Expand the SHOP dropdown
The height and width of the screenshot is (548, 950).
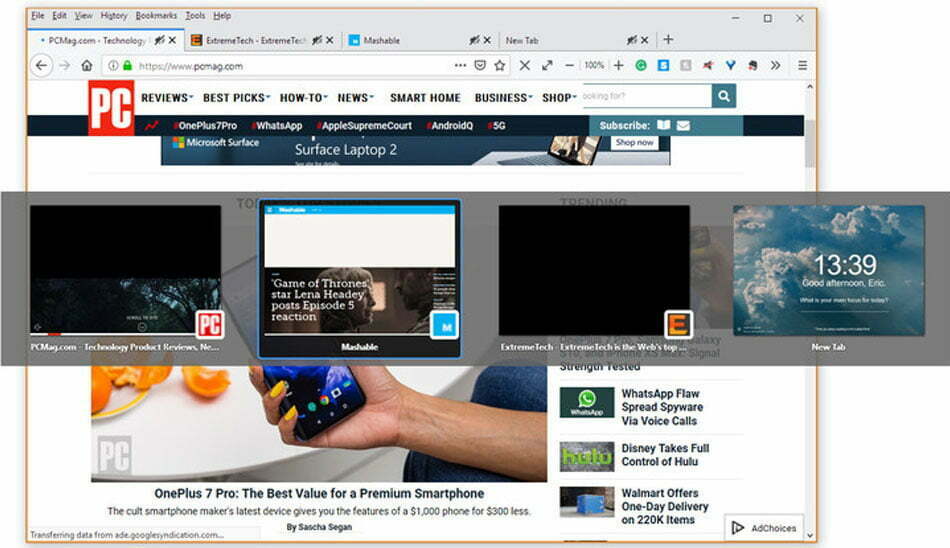559,98
